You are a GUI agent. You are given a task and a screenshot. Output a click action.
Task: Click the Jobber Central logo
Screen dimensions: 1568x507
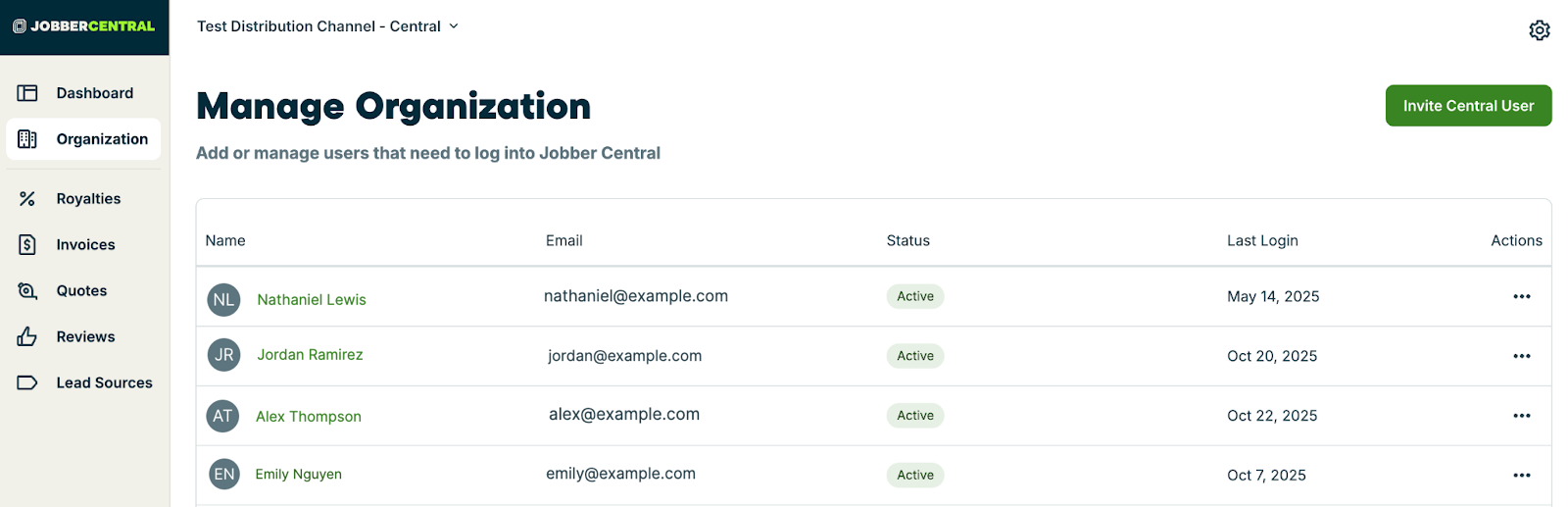pyautogui.click(x=84, y=26)
